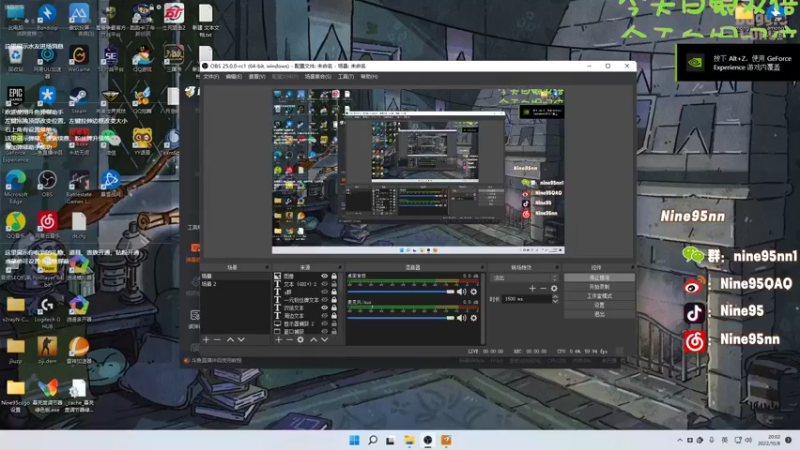Toggle the lock on the q群 source
The height and width of the screenshot is (450, 800).
(334, 292)
